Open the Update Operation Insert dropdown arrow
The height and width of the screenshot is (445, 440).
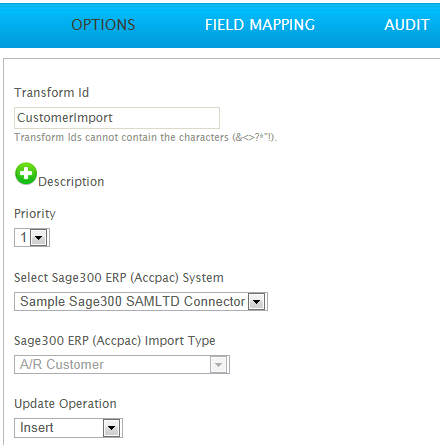click(x=111, y=428)
